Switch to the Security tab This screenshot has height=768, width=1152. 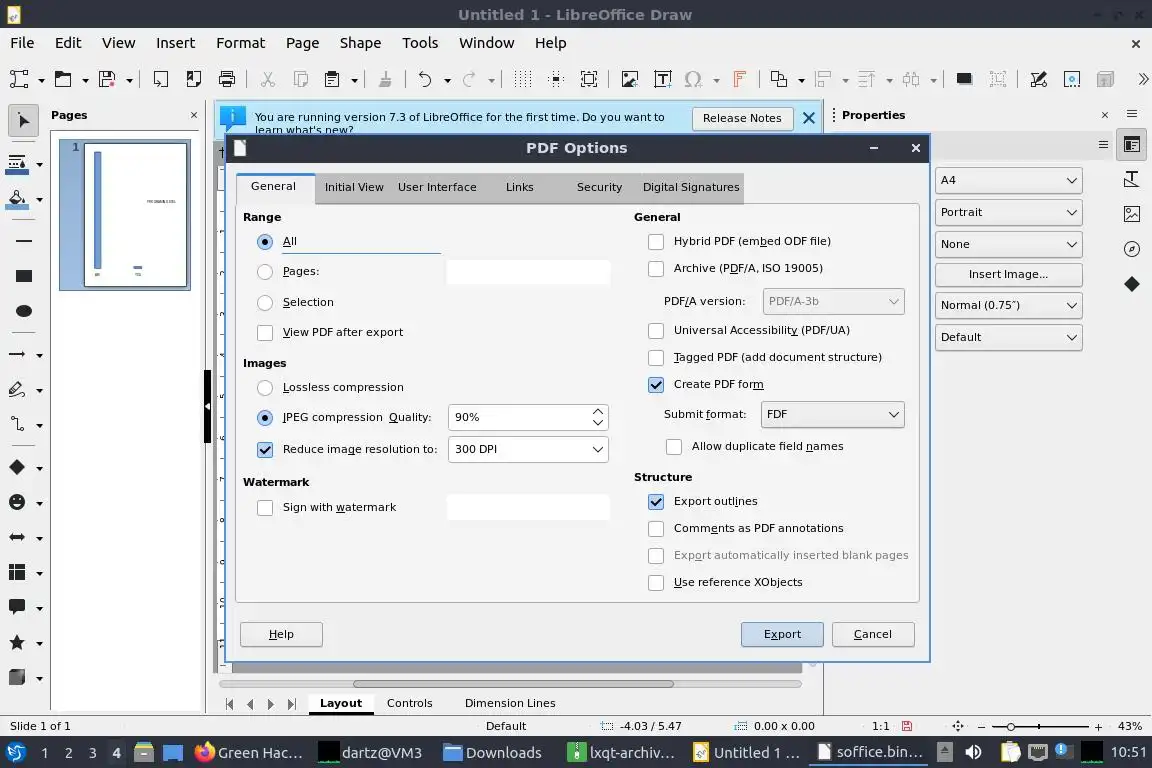coord(599,187)
